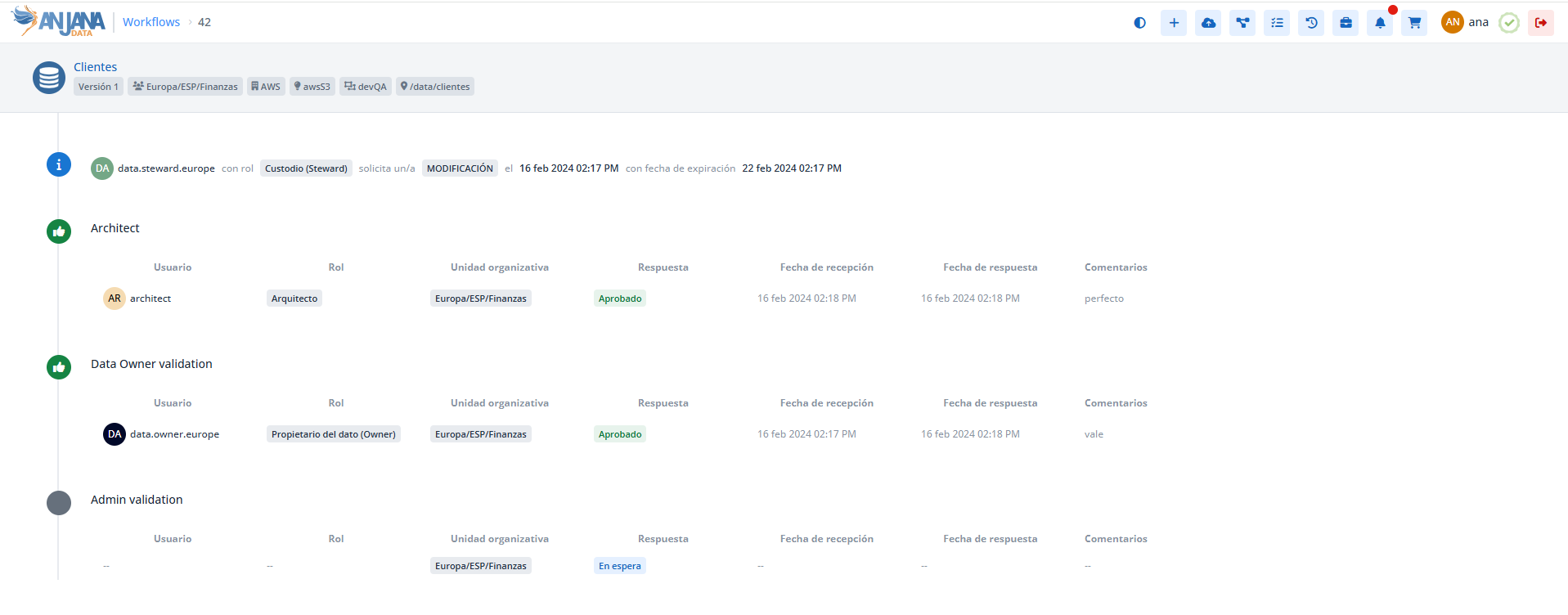The image size is (1568, 615).
Task: Open notifications bell
Action: 1380,23
